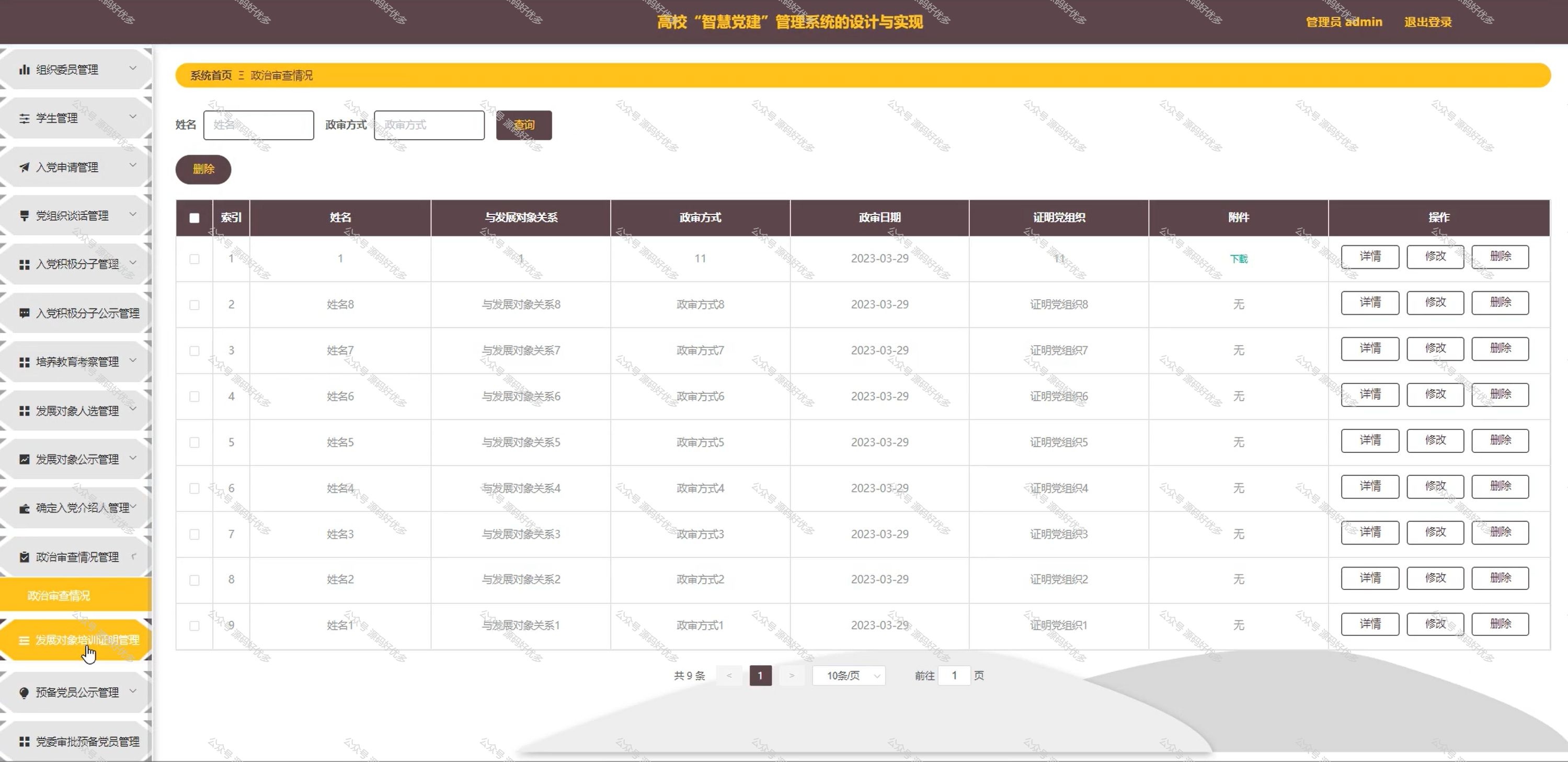Viewport: 1568px width, 762px height.
Task: Expand the 培养教育考察管理 menu chevron
Action: (133, 360)
